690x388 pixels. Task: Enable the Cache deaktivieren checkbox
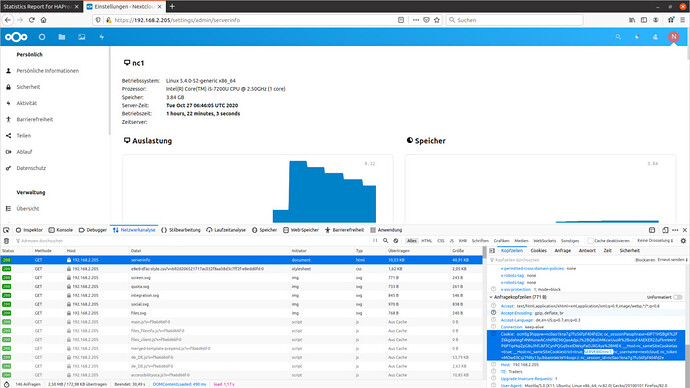(x=591, y=241)
